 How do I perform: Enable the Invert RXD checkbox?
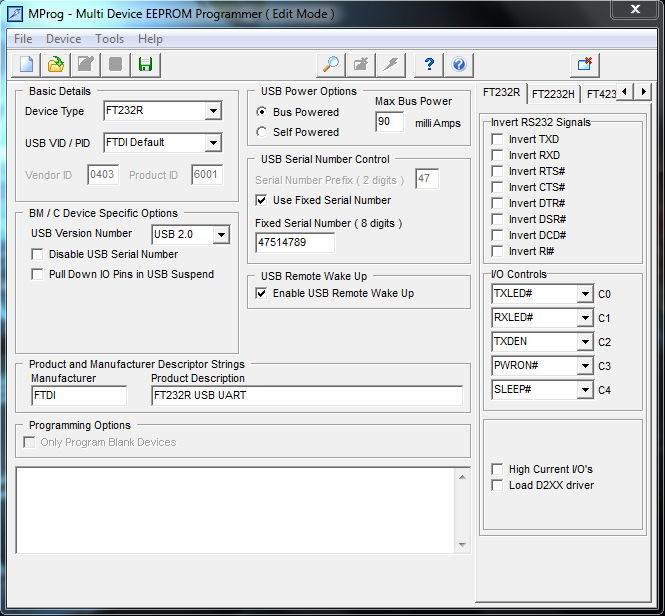(497, 155)
